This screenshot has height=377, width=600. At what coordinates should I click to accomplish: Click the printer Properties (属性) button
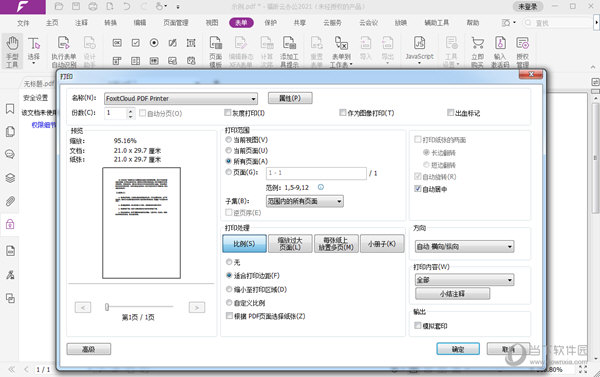point(290,98)
